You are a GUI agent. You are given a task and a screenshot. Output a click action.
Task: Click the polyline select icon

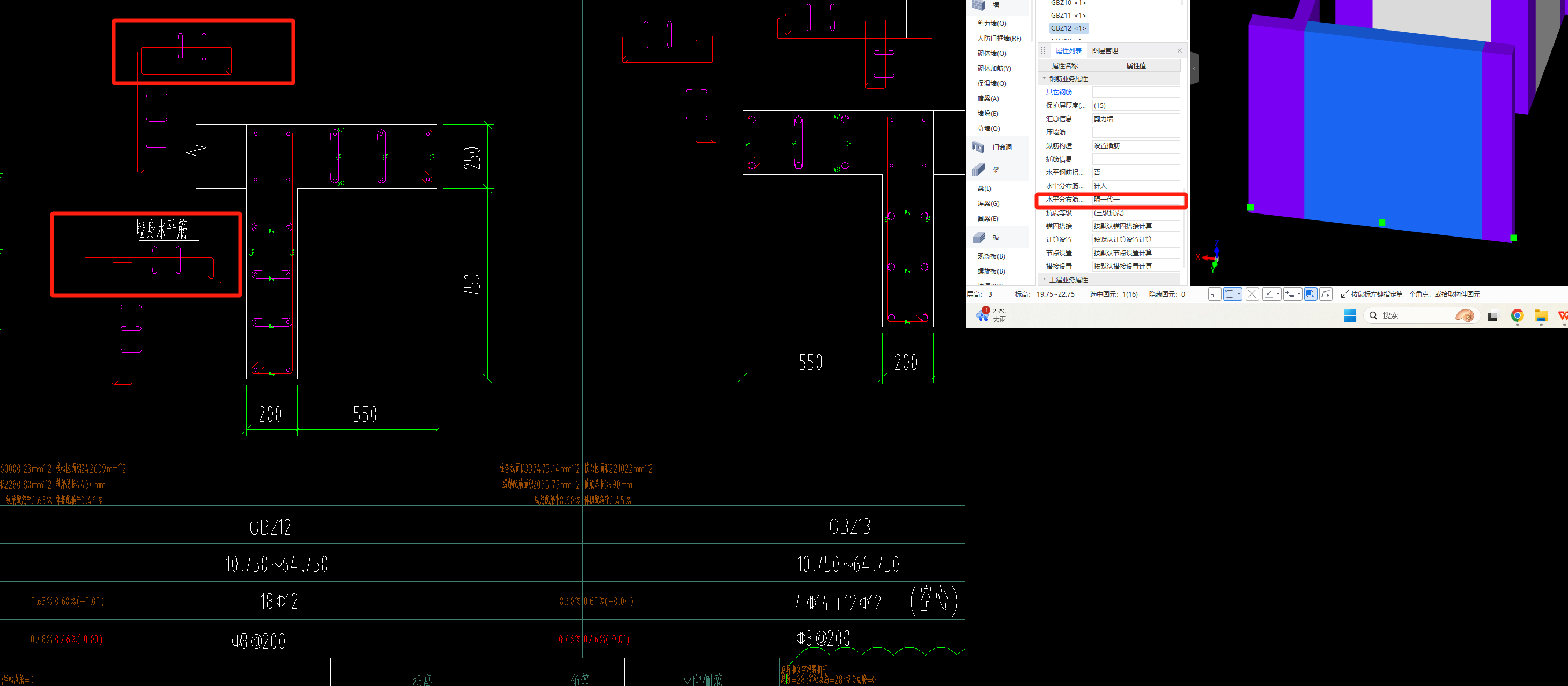1326,294
